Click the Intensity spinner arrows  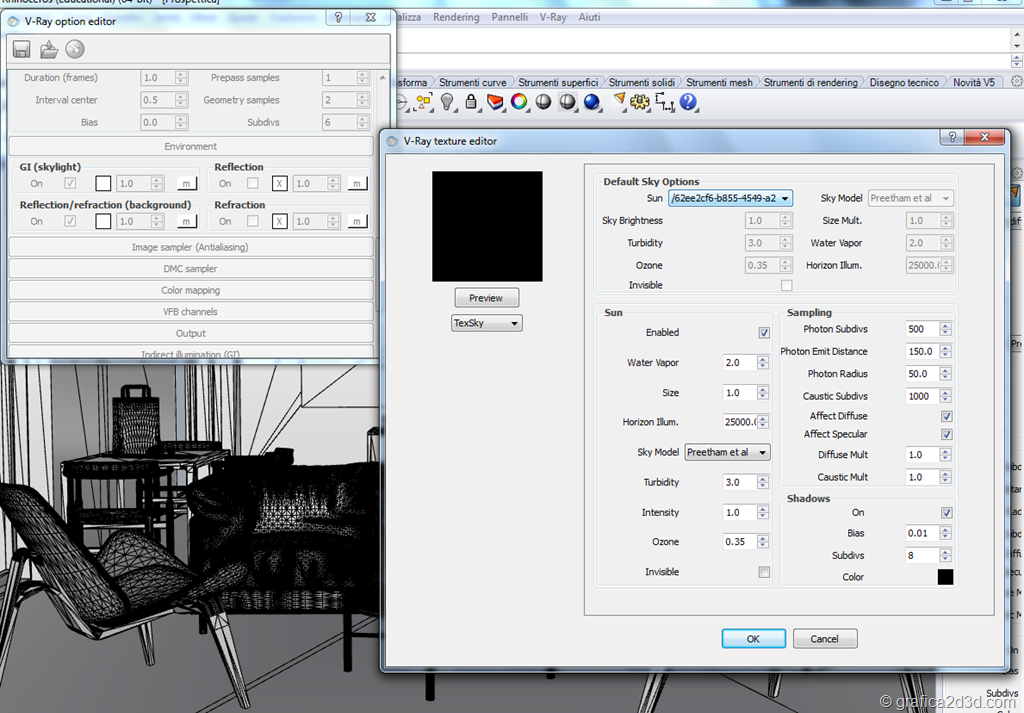tap(763, 513)
